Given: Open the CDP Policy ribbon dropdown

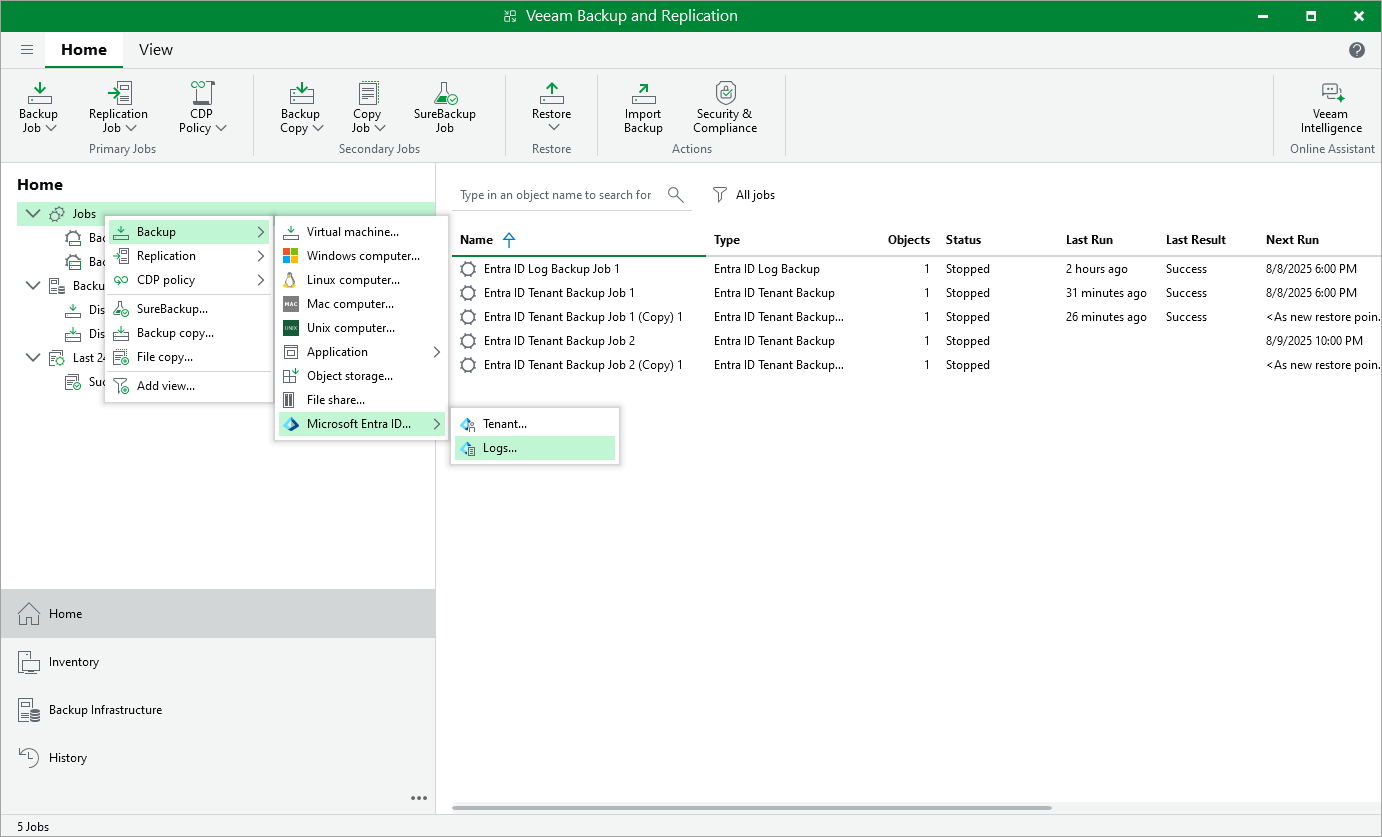Looking at the screenshot, I should click(x=202, y=107).
